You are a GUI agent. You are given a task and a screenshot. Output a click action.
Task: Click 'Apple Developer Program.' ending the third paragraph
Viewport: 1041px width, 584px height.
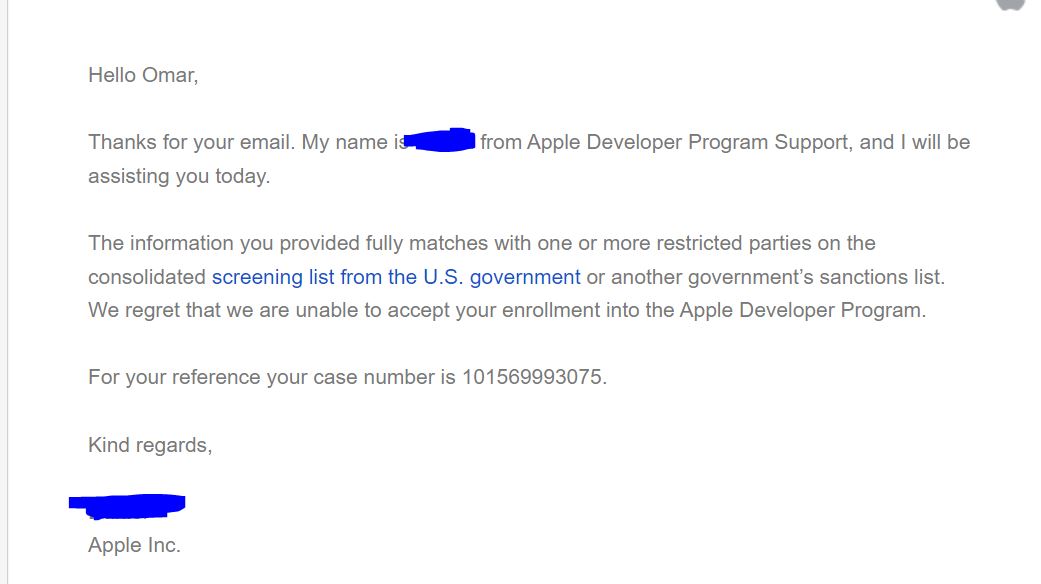click(803, 310)
